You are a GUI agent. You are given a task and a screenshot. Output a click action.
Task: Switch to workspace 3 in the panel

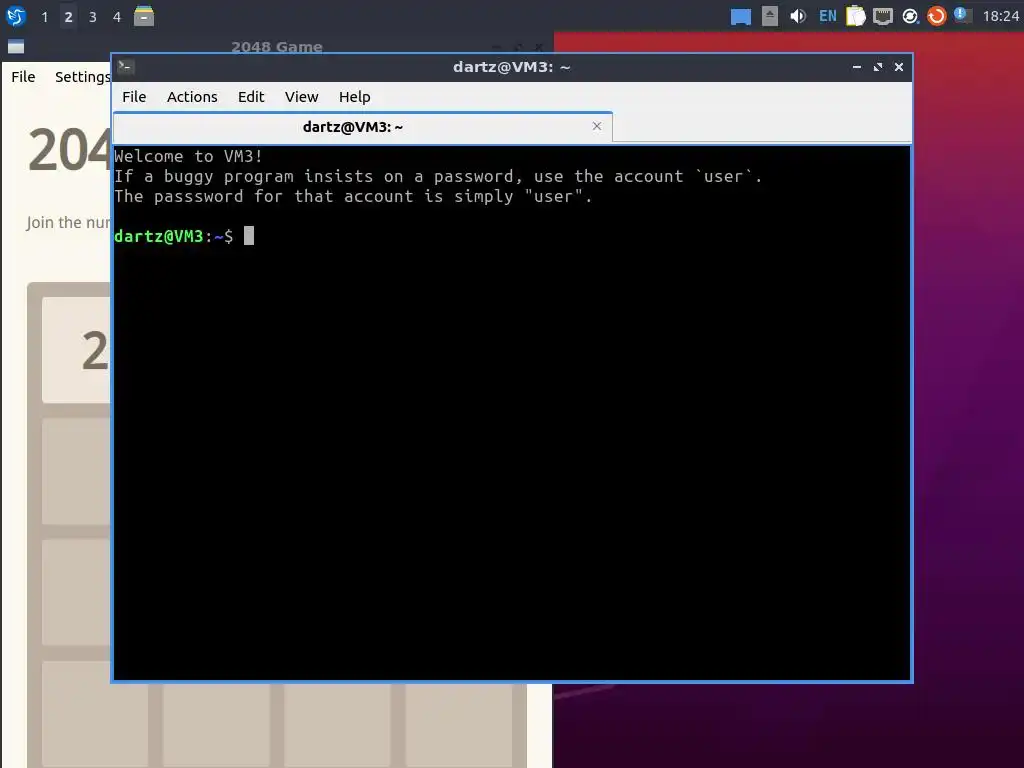pyautogui.click(x=93, y=17)
